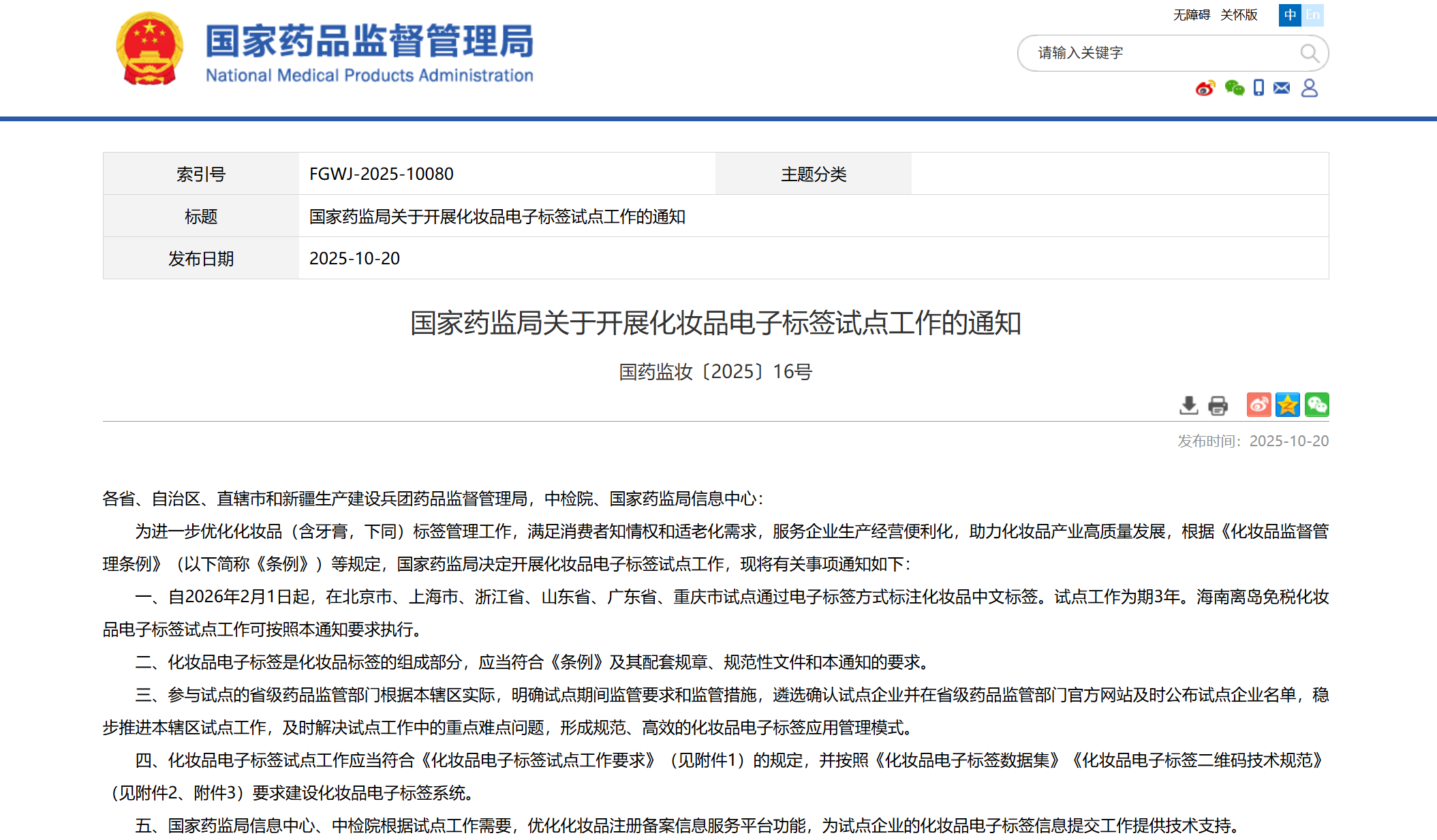Open the Weibo icon in header
Screen dimensions: 1437x840
click(x=1205, y=88)
